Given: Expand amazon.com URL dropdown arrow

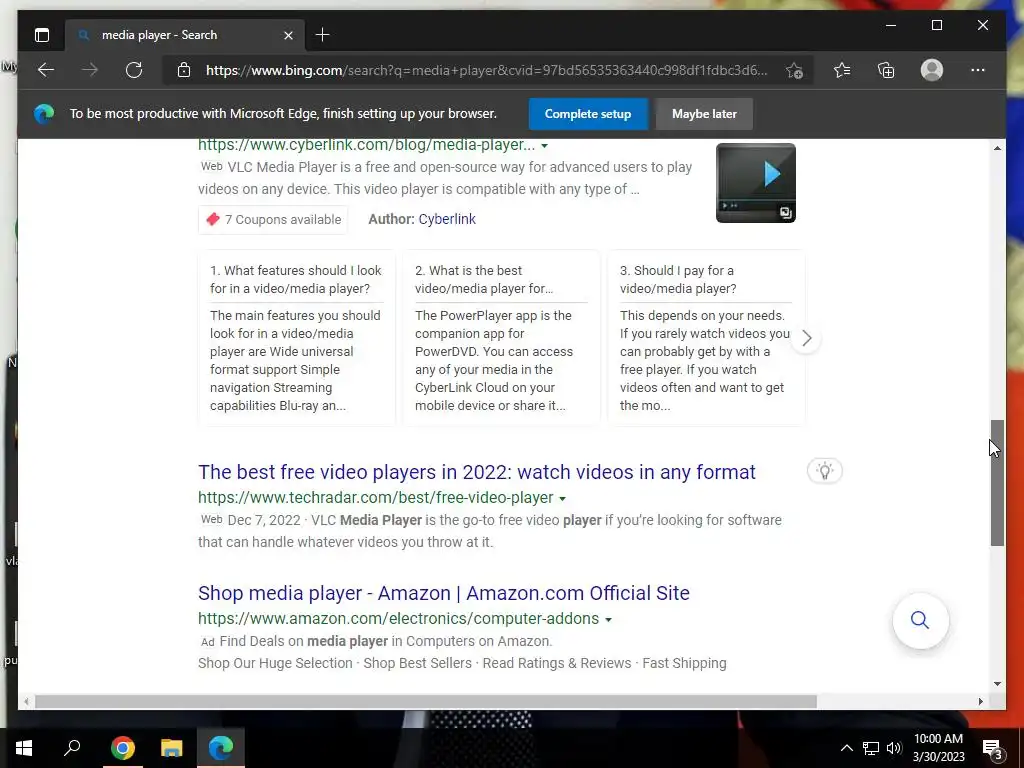Looking at the screenshot, I should pos(608,619).
